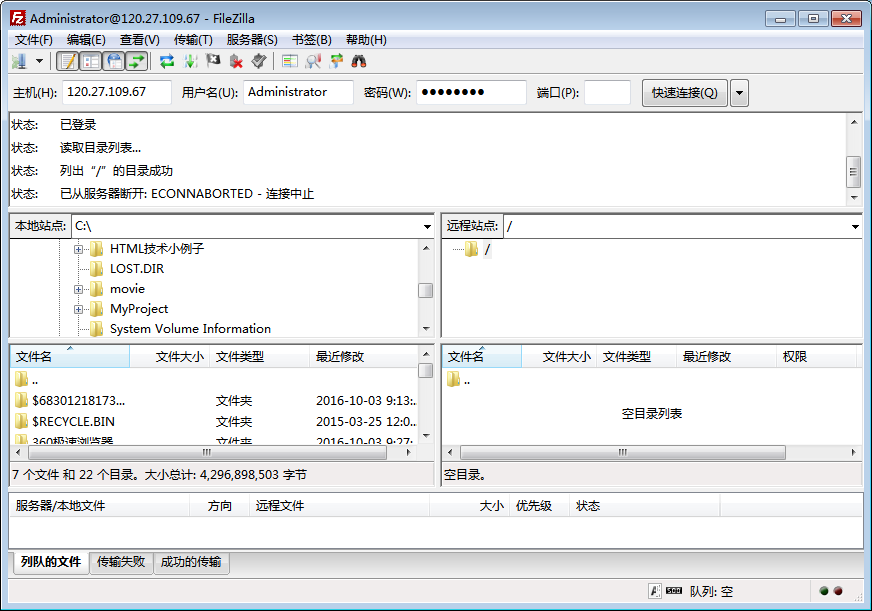Sort local files by 文件类型 column
This screenshot has height=611, width=872.
[x=260, y=356]
